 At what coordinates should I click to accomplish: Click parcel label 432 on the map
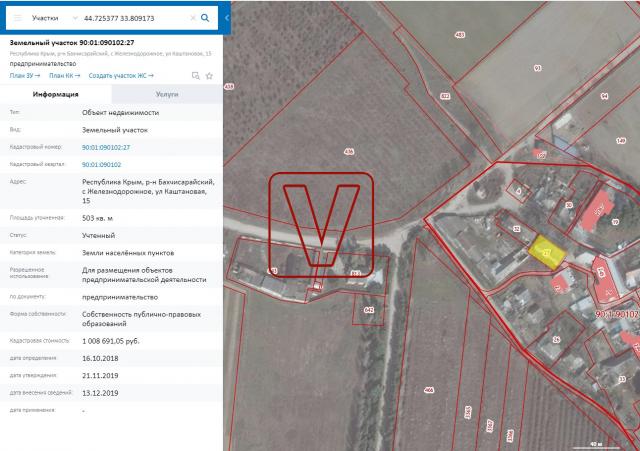tap(445, 96)
